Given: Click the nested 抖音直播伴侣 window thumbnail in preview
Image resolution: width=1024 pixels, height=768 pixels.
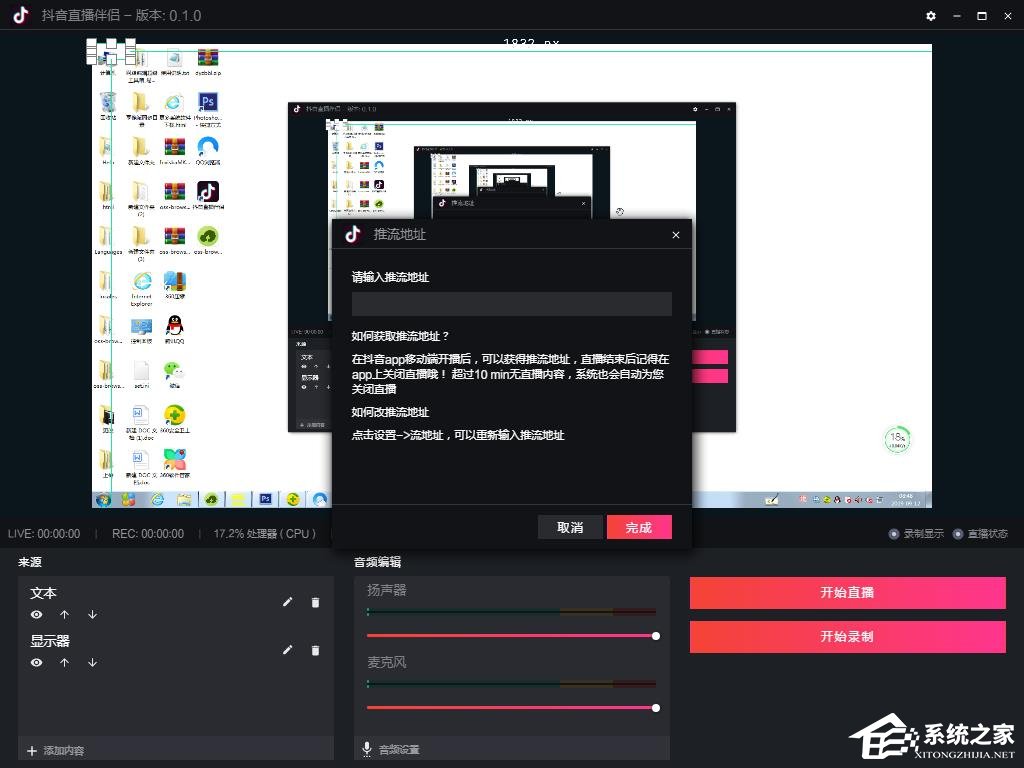Looking at the screenshot, I should [512, 266].
